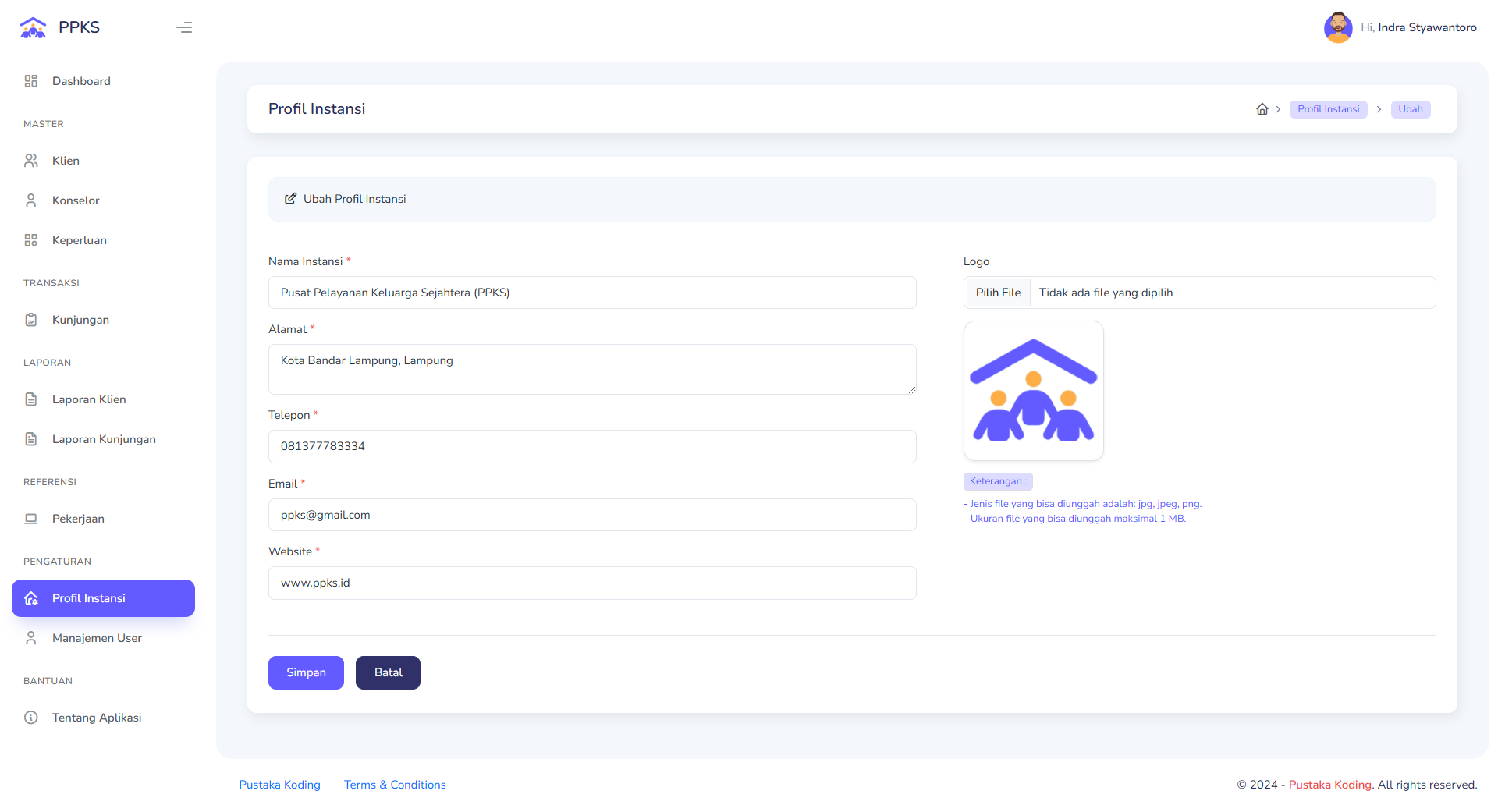This screenshot has height=812, width=1498.
Task: Open the Pekerjaan reference icon
Action: coord(30,518)
